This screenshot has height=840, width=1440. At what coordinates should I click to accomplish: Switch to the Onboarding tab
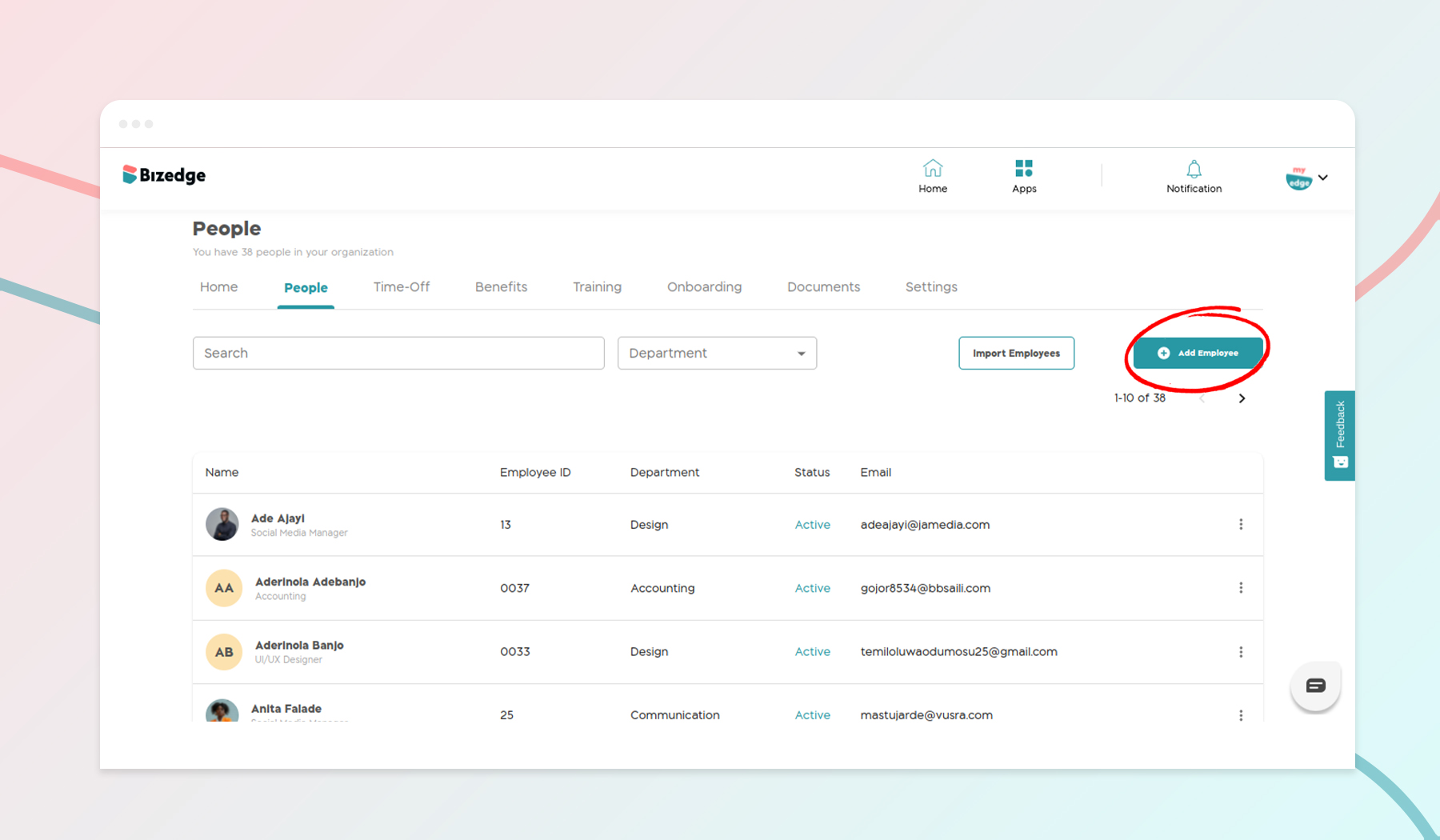click(x=704, y=287)
